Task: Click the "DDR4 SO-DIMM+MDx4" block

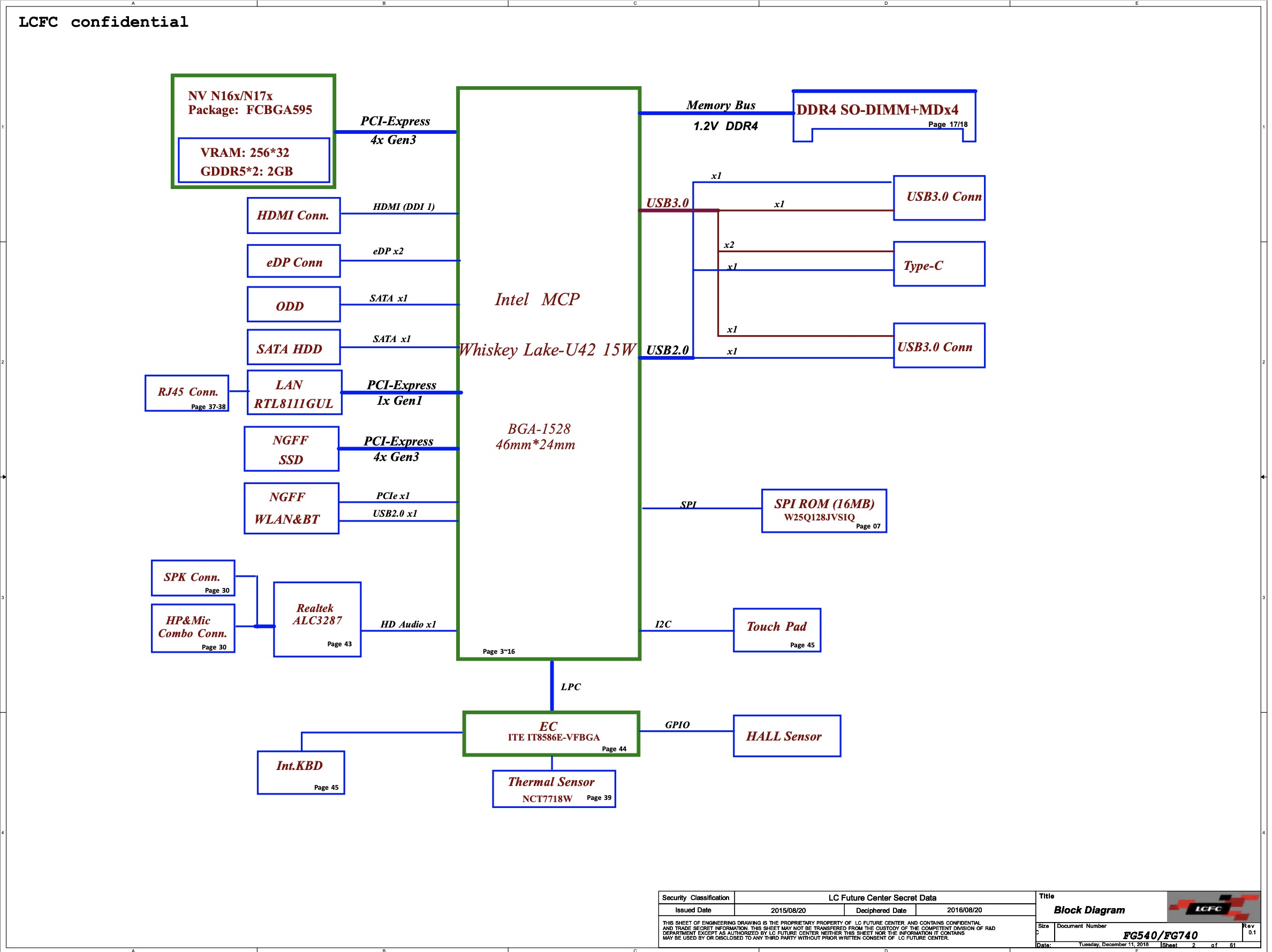Action: 884,116
